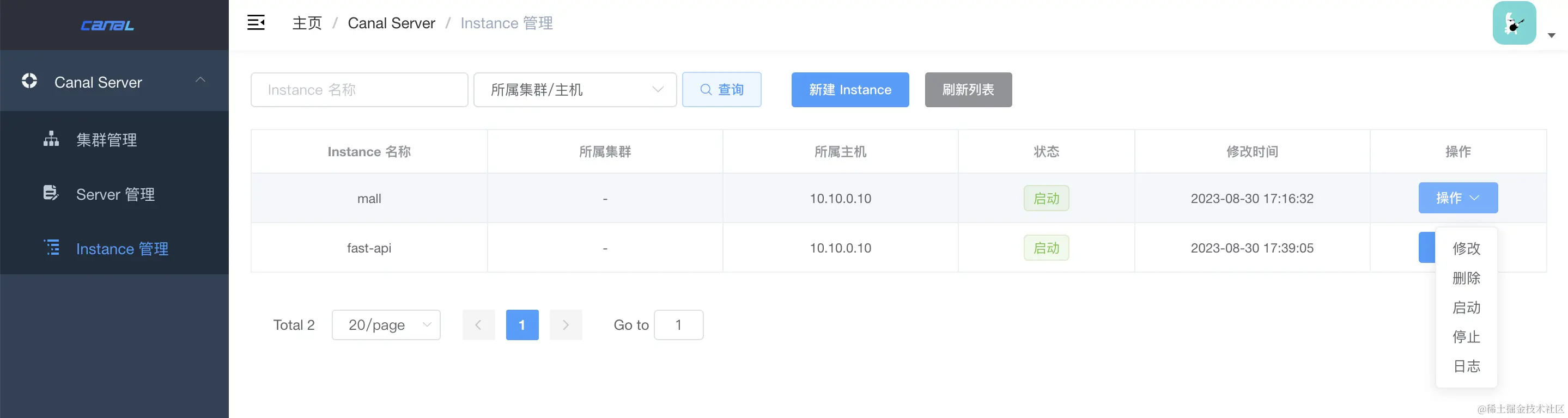Click the 修改时间 column header
This screenshot has height=418, width=1568.
pyautogui.click(x=1252, y=151)
